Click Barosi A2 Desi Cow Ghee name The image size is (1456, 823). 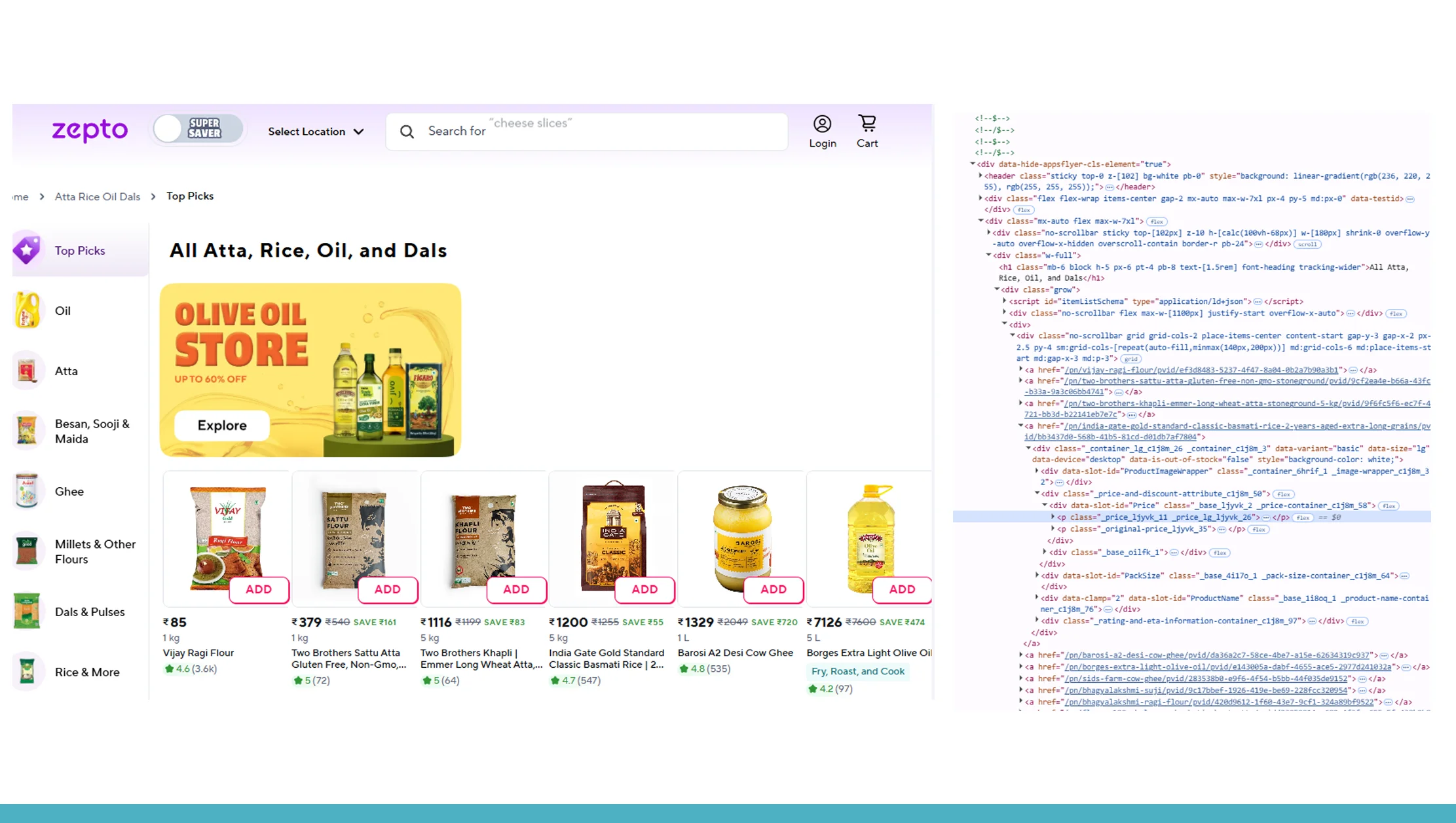pyautogui.click(x=736, y=653)
